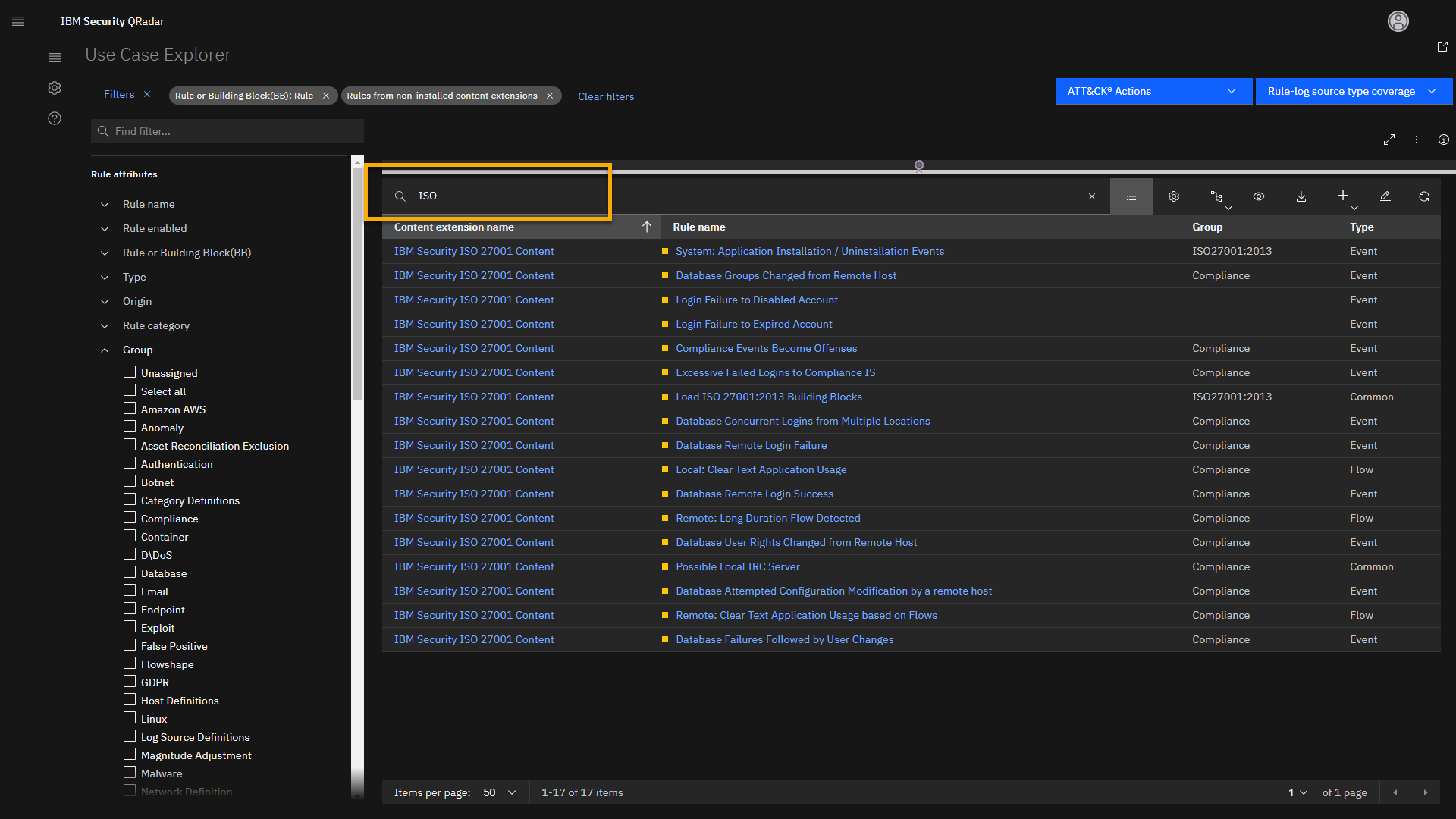Click the eye visibility icon in toolbar
Viewport: 1456px width, 819px height.
[x=1258, y=196]
